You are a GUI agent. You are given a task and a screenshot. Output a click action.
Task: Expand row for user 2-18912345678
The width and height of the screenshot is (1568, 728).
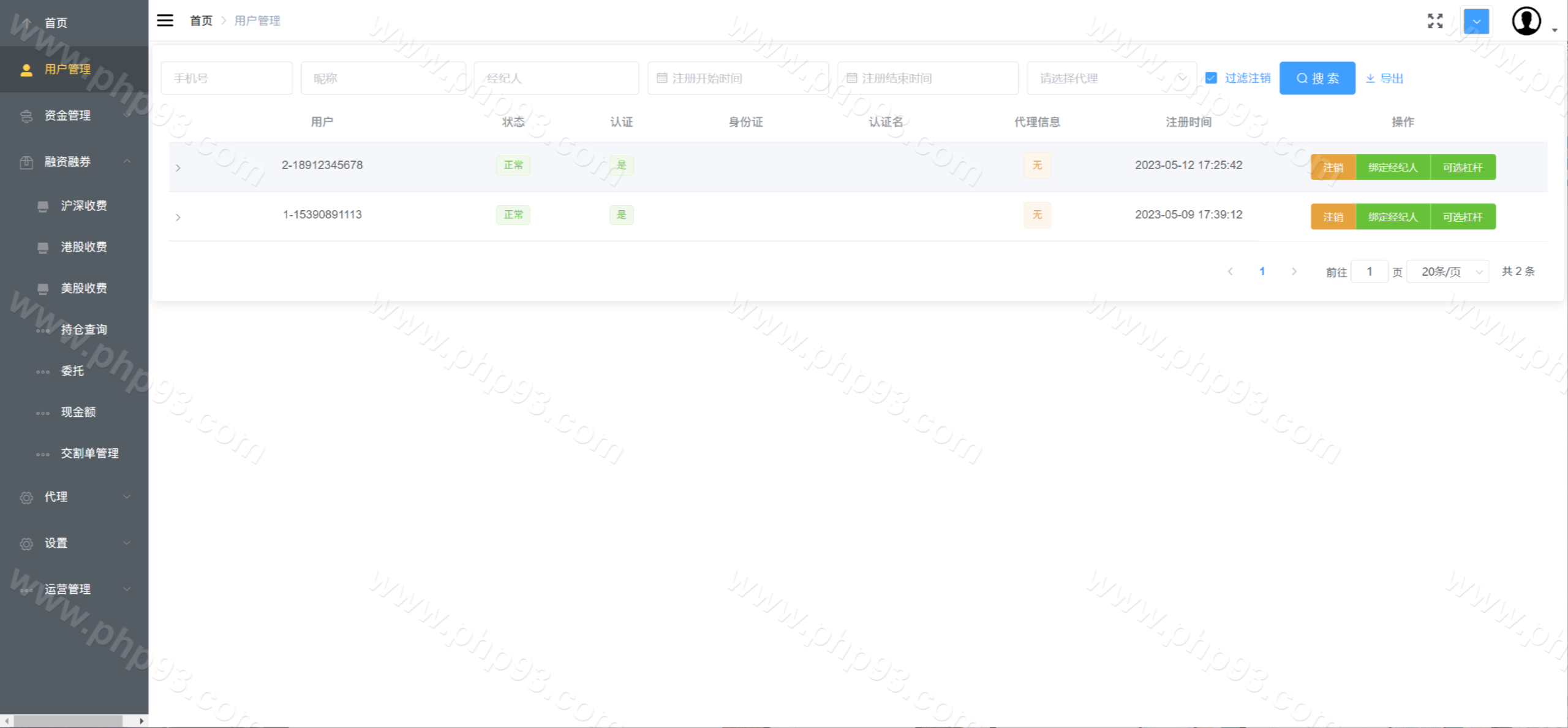pos(178,167)
